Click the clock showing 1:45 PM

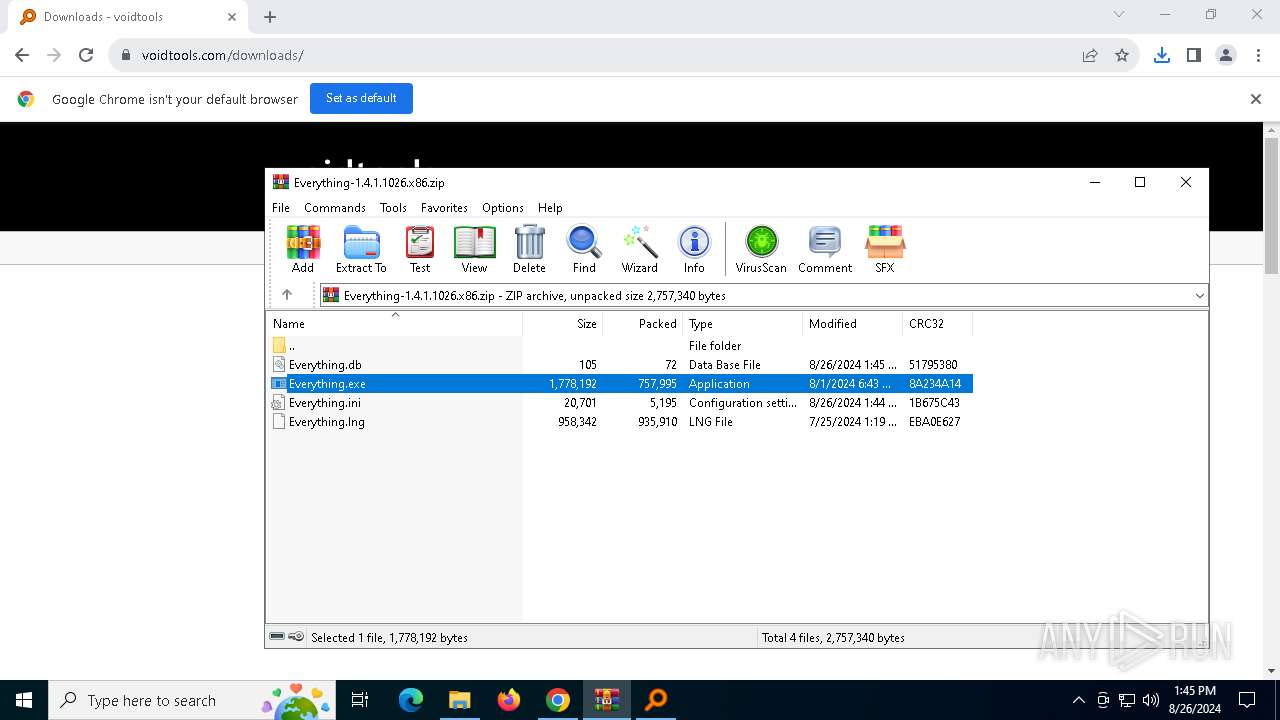click(x=1194, y=691)
